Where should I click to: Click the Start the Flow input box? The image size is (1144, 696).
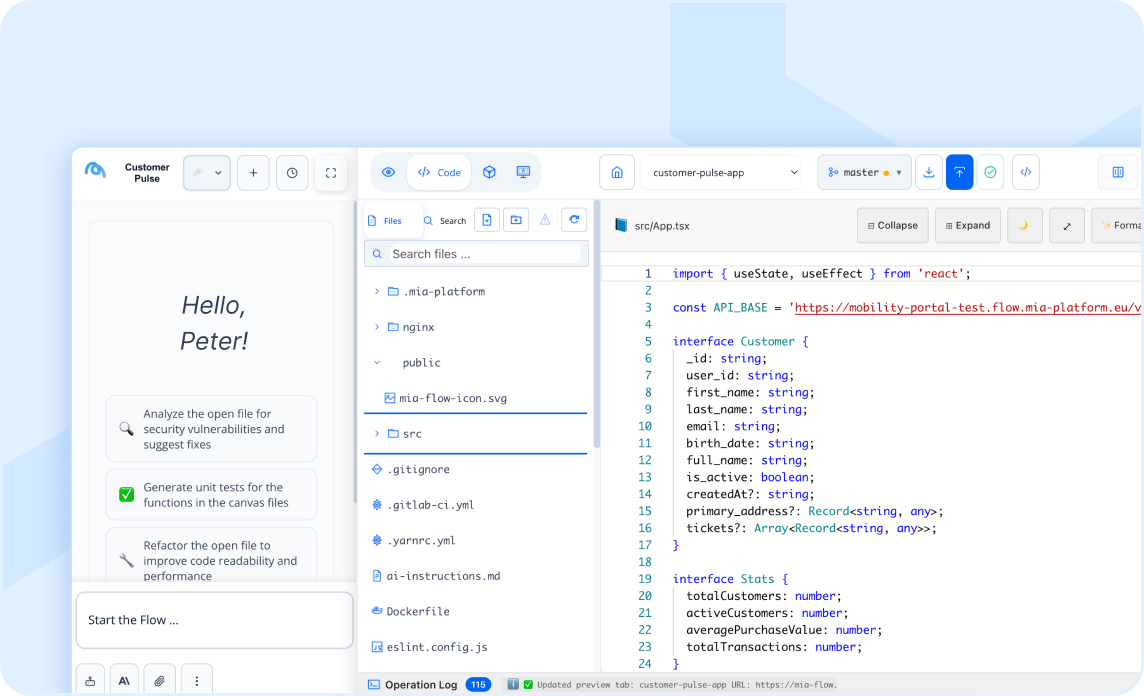214,620
